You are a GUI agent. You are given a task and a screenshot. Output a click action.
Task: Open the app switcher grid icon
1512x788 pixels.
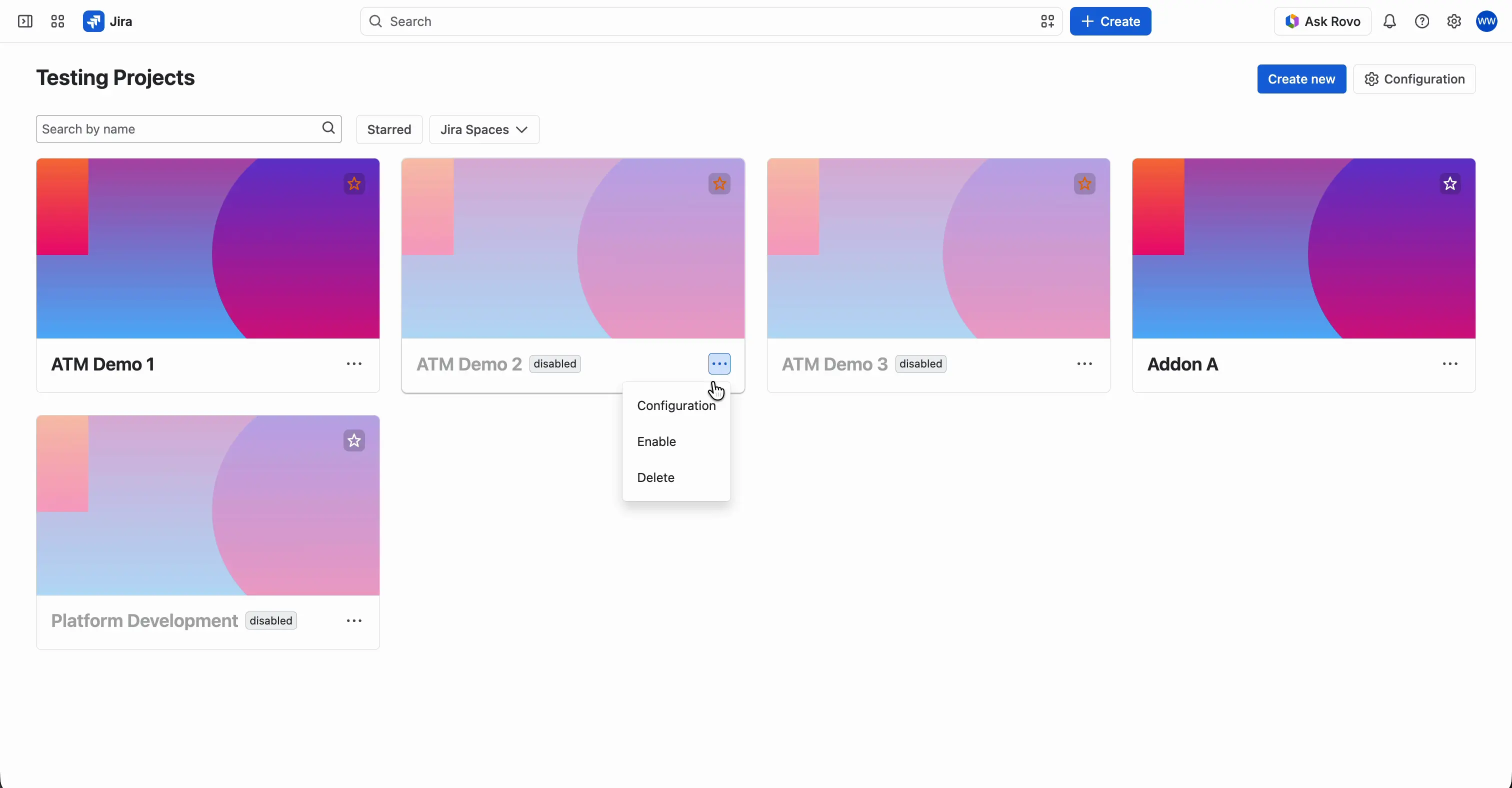(x=57, y=21)
